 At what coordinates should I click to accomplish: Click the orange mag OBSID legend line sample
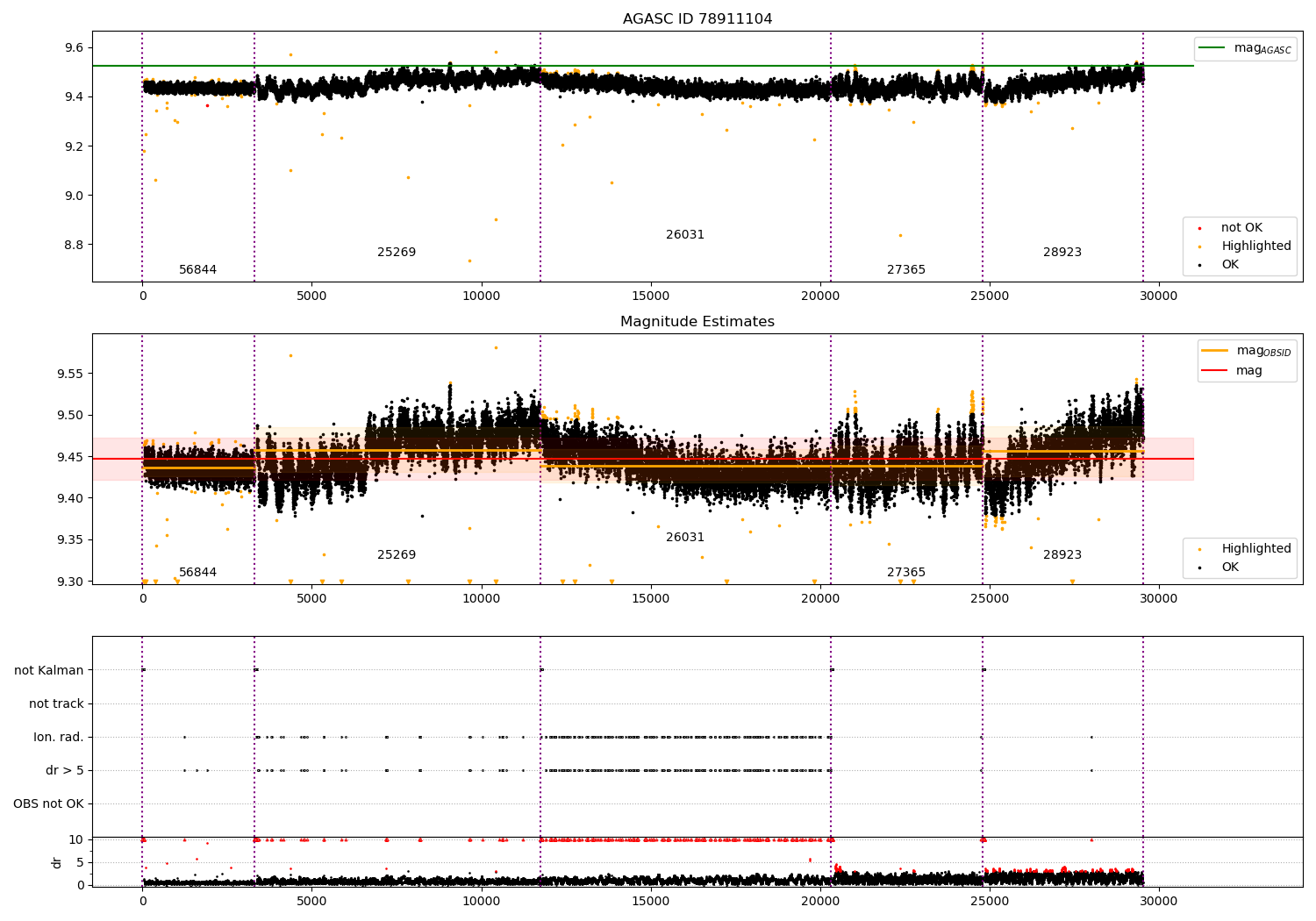coord(1215,351)
